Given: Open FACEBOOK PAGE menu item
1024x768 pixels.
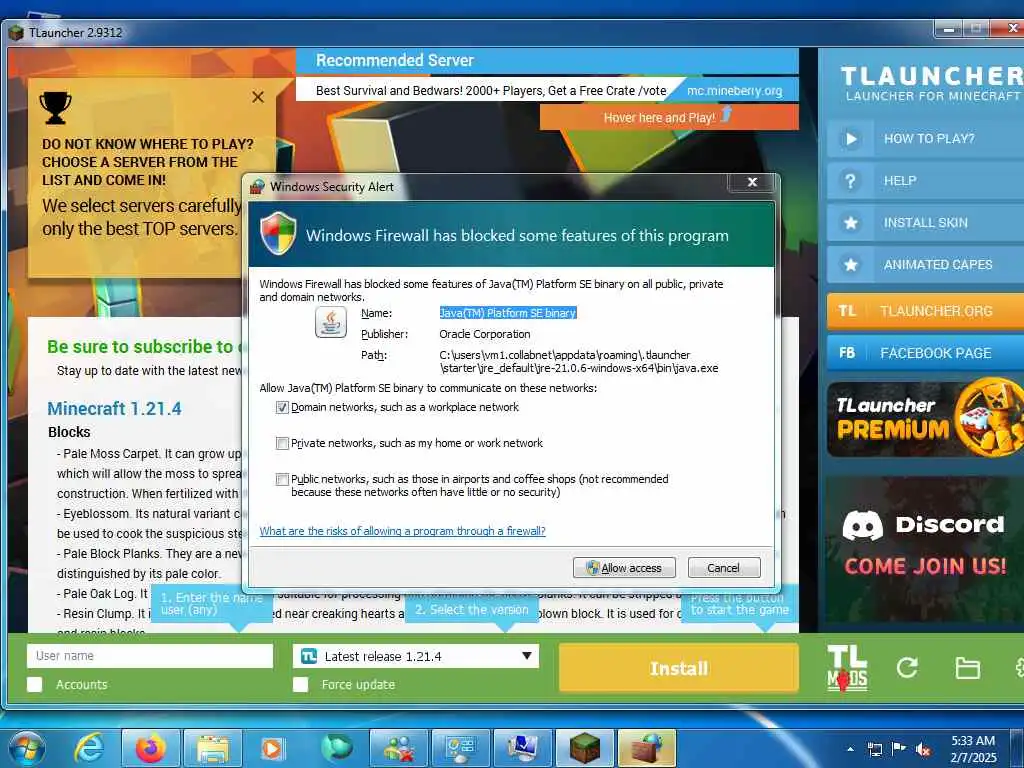Looking at the screenshot, I should (x=925, y=353).
